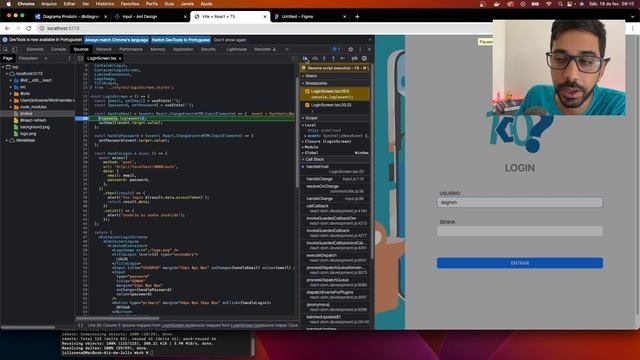Screen dimensions: 640x360
Task: Open the Histórico menu in menu bar
Action: [105, 4]
